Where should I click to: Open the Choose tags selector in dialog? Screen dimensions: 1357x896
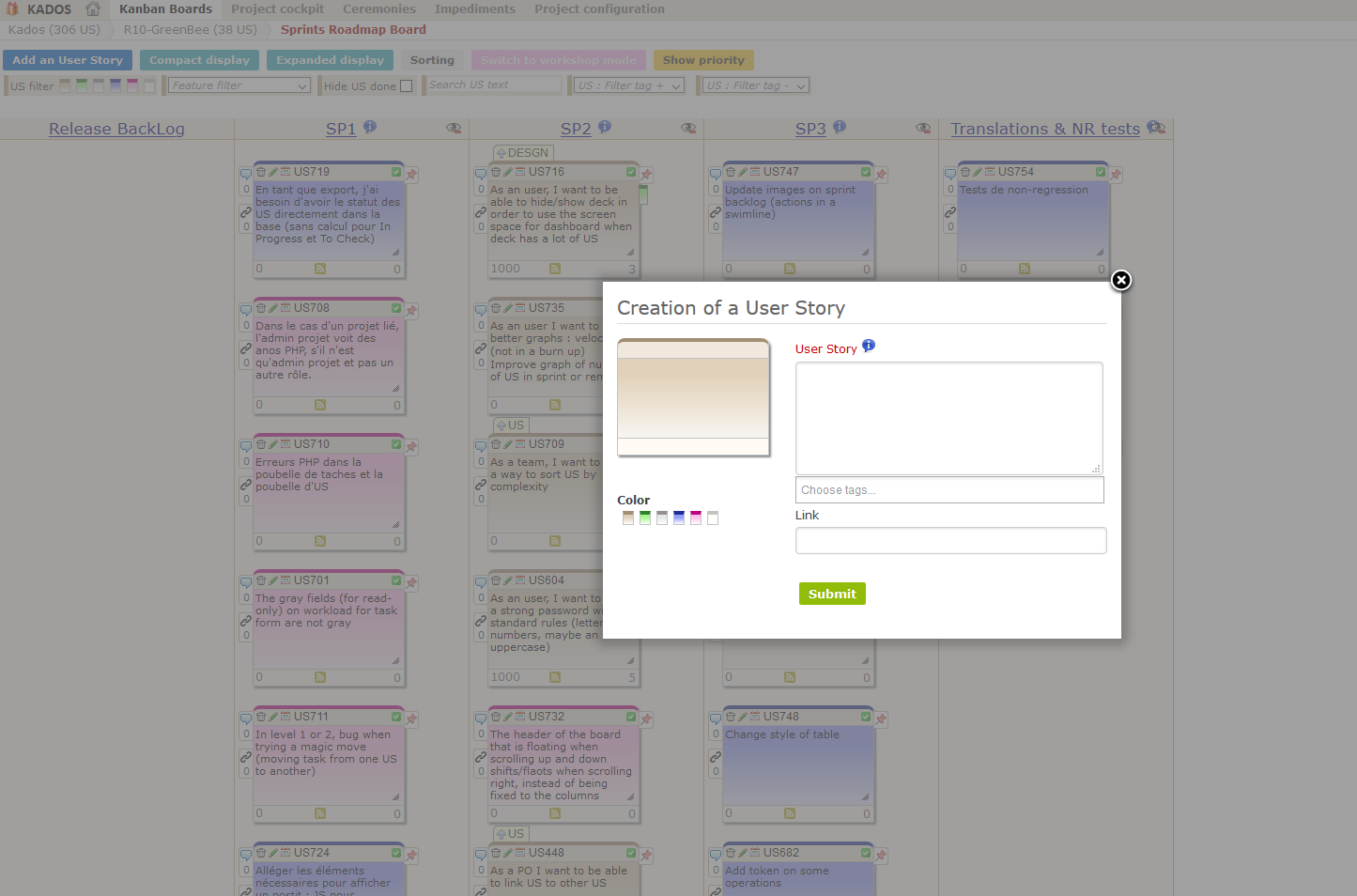coord(949,490)
